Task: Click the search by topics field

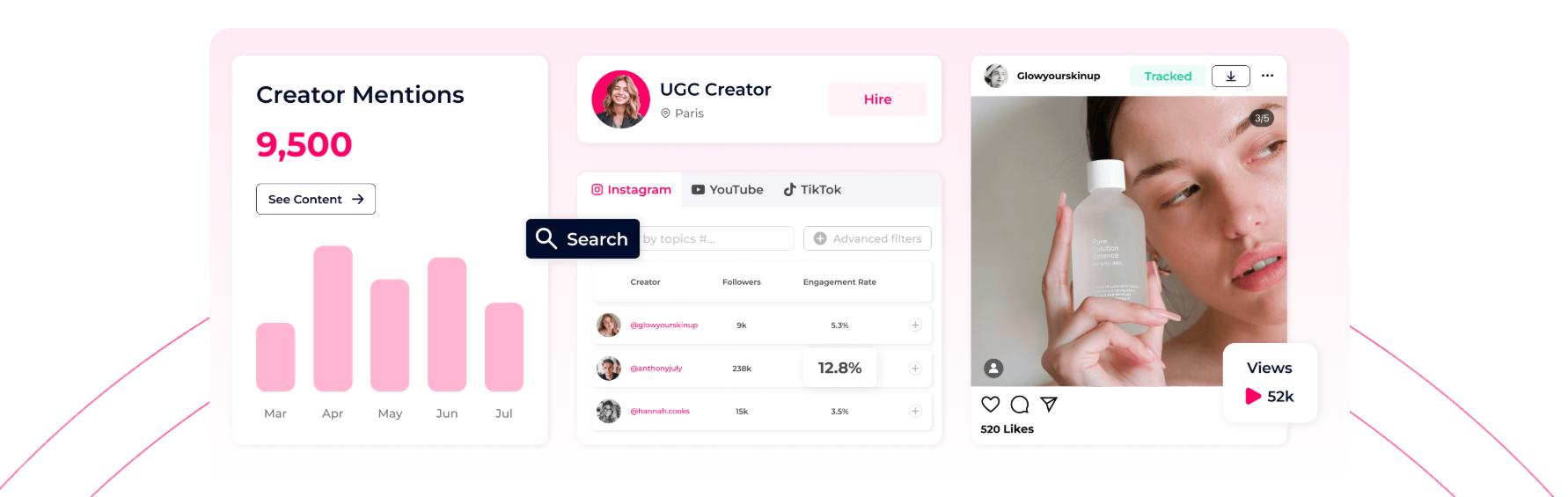Action: pos(716,238)
